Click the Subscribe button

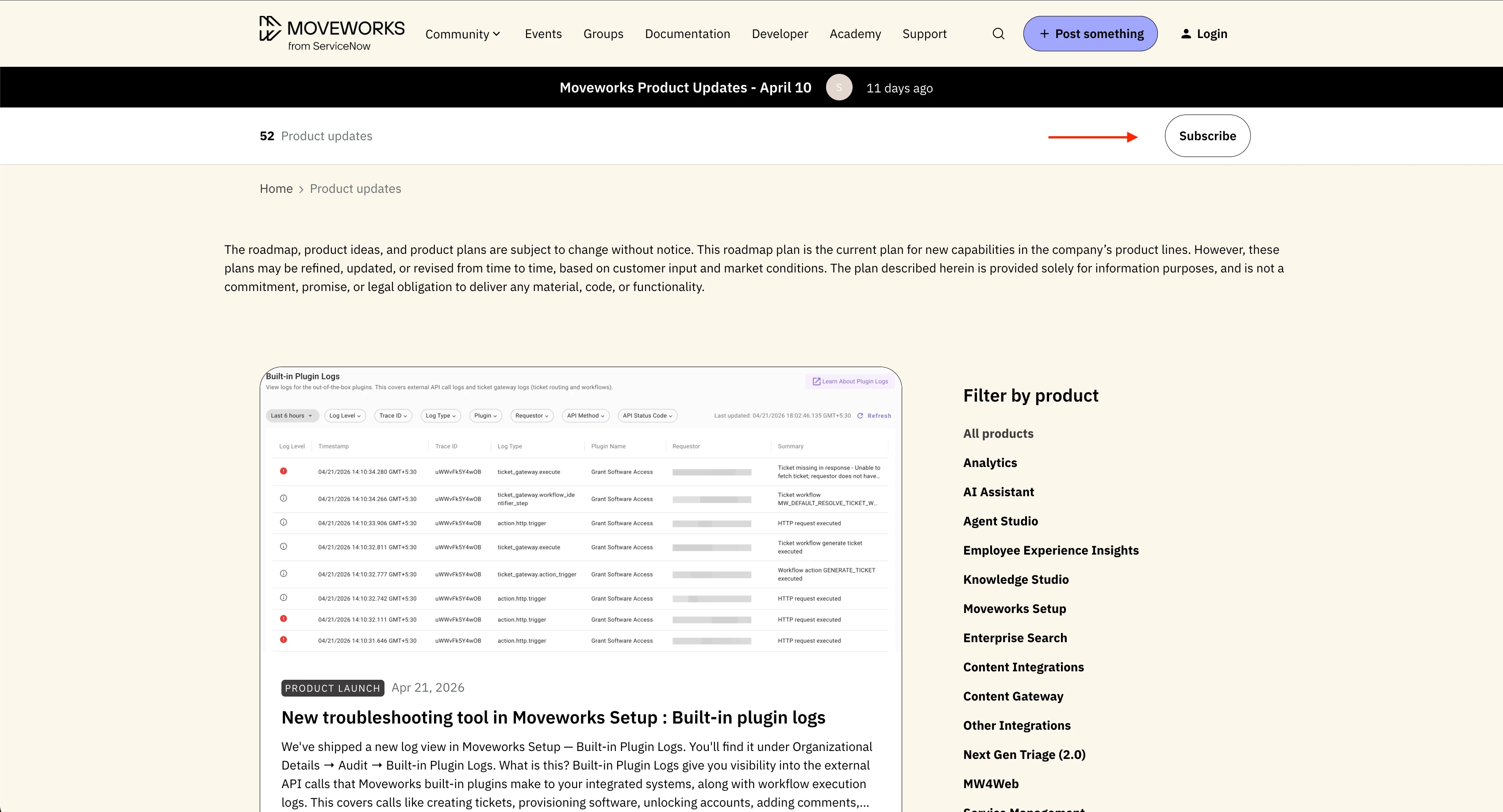(1207, 136)
